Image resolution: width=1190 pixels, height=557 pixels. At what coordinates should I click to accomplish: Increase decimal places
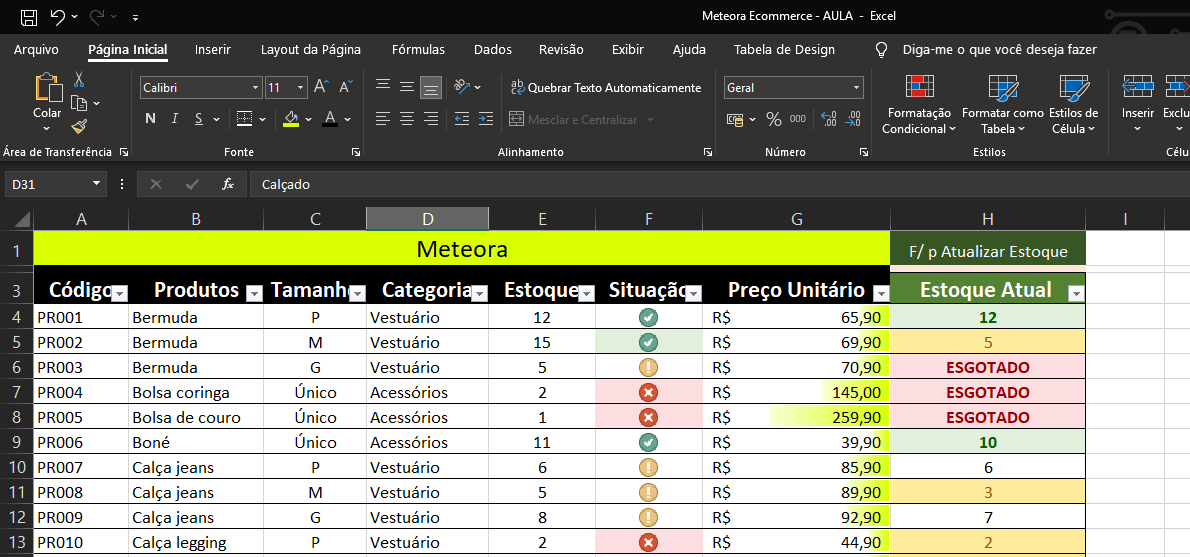coord(829,119)
